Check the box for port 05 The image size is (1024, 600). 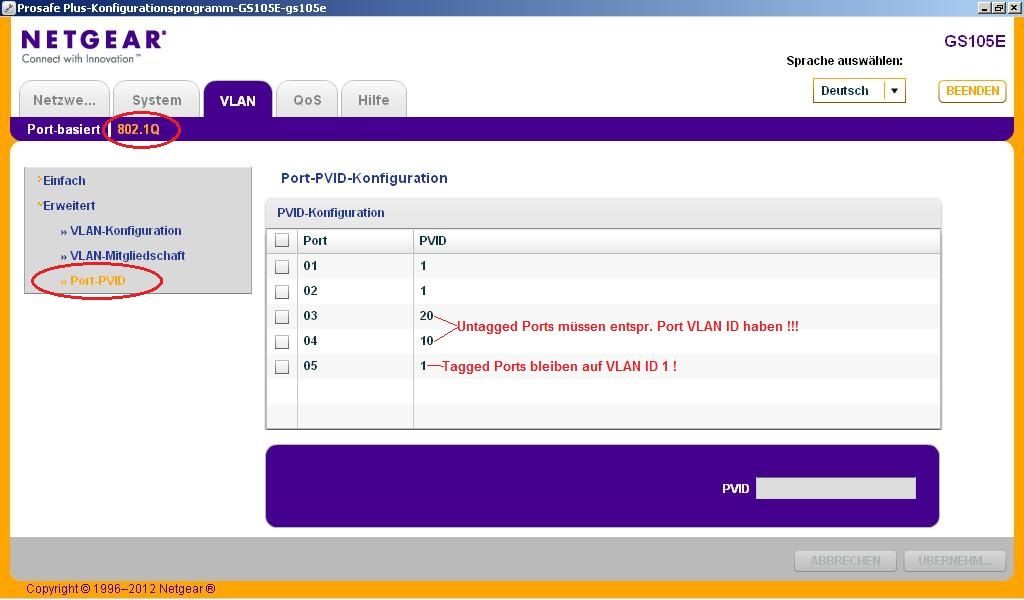282,366
